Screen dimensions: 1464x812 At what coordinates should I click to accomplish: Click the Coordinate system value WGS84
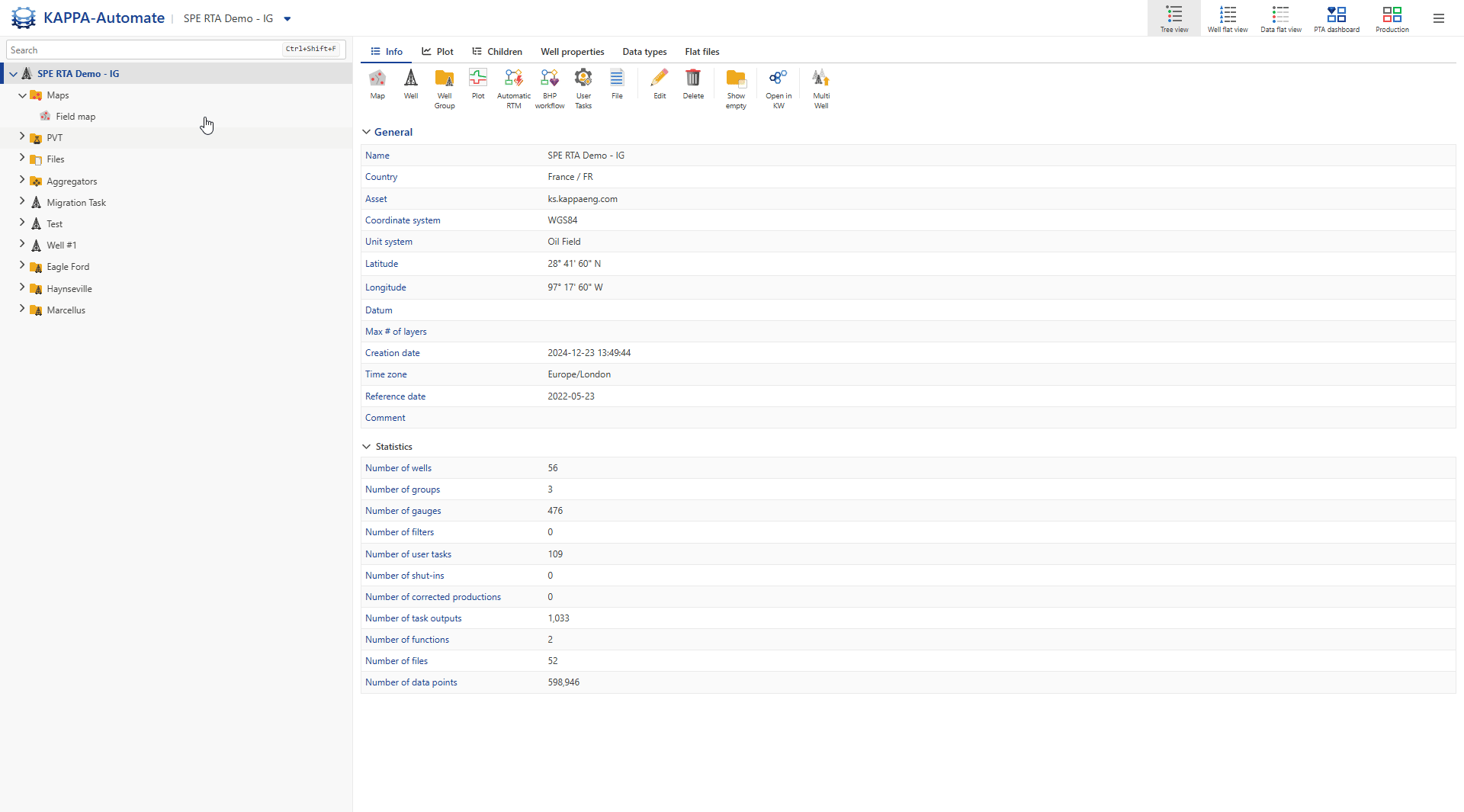coord(563,220)
